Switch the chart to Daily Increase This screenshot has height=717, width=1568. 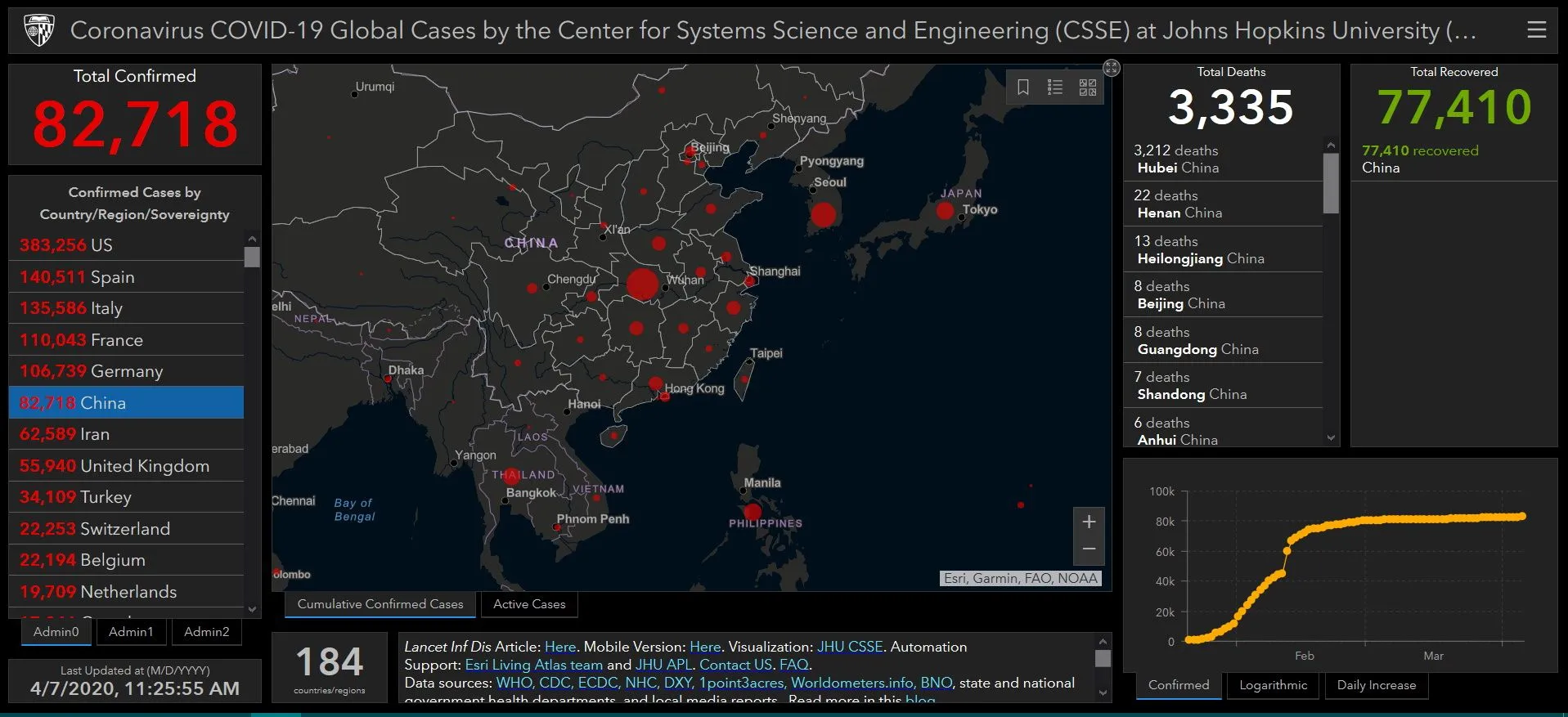tap(1376, 685)
